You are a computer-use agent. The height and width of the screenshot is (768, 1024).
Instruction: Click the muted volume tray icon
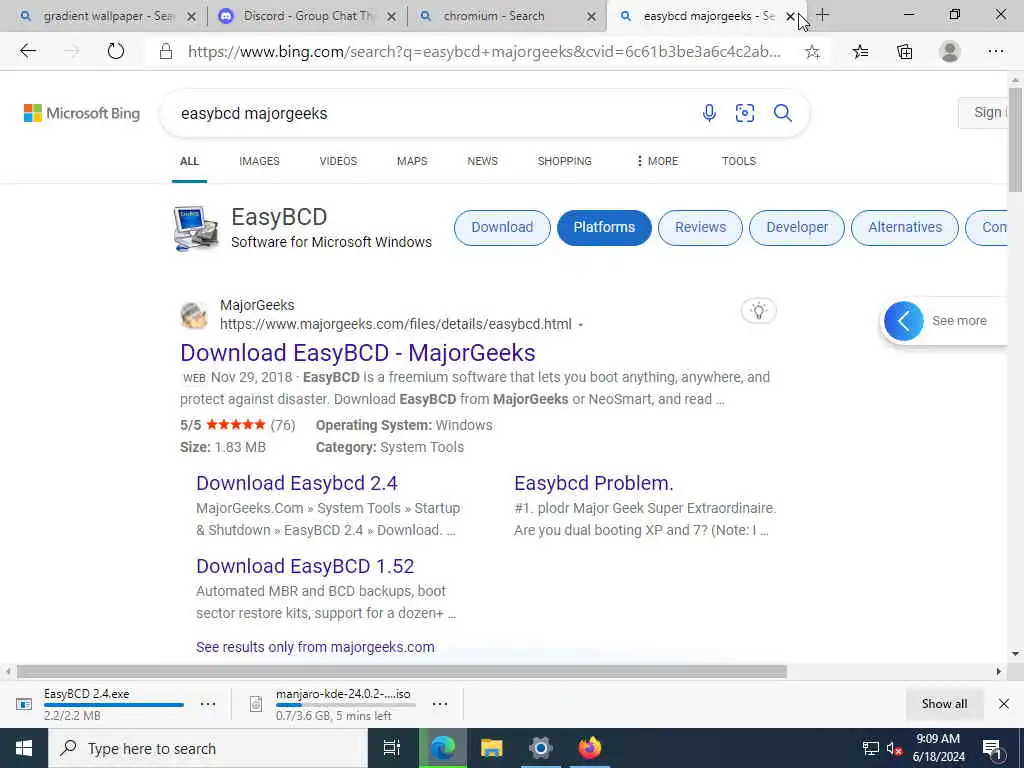point(895,749)
